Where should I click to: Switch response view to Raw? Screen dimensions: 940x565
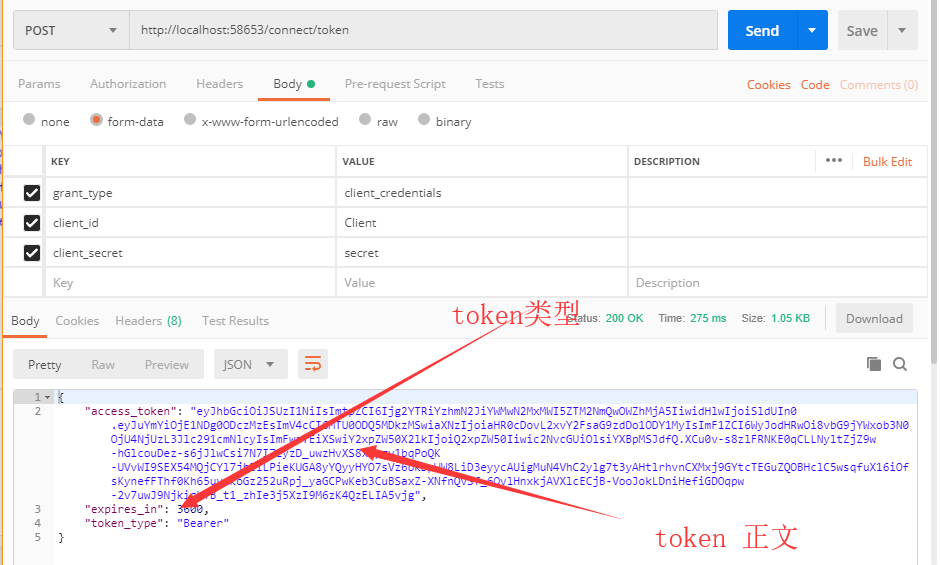(x=103, y=365)
